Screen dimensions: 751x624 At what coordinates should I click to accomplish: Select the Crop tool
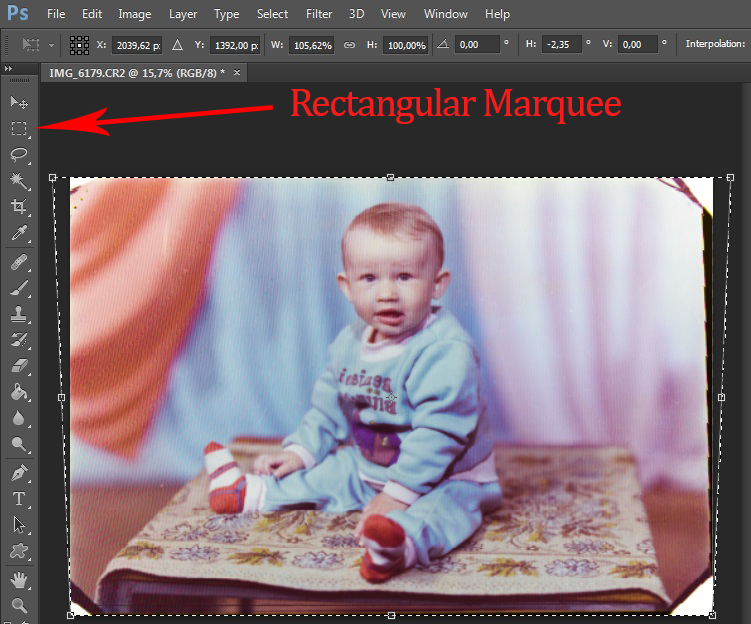[x=19, y=206]
